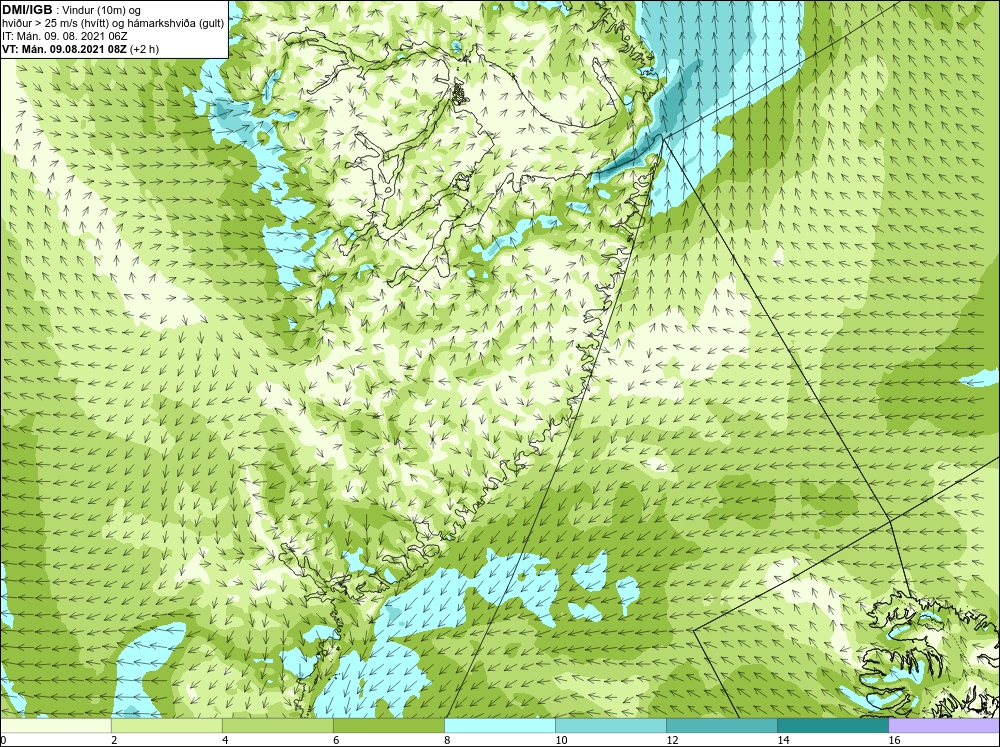Click the legend tick label "16"
This screenshot has height=747, width=1000.
coord(893,740)
